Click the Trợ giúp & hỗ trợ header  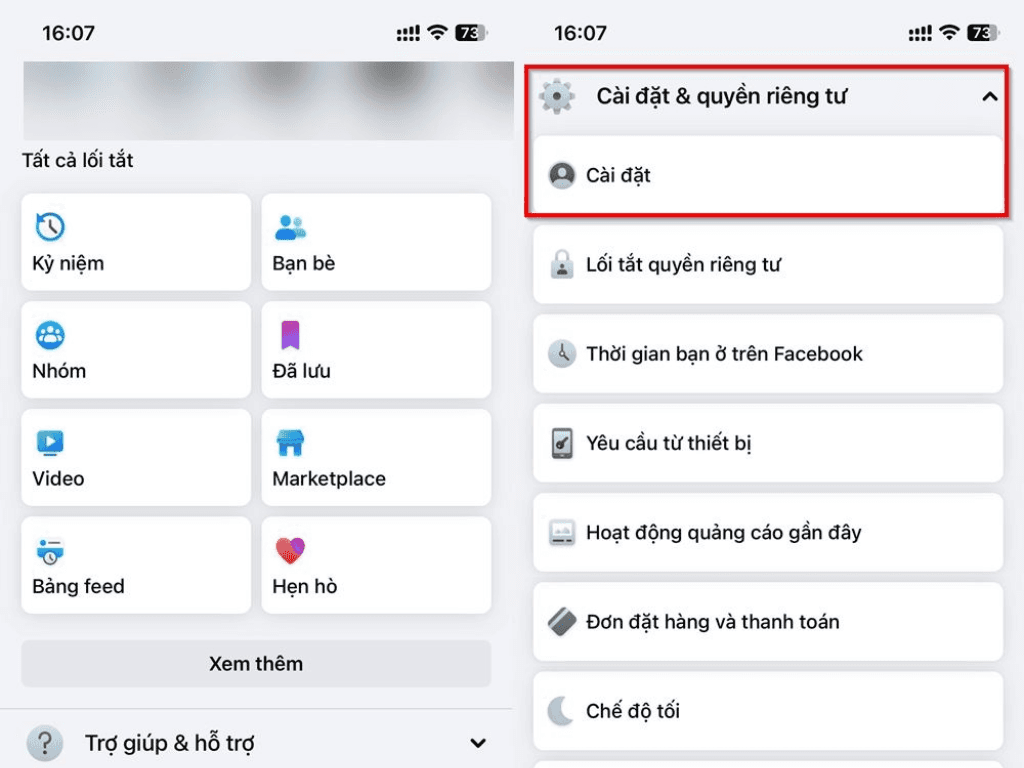[170, 743]
